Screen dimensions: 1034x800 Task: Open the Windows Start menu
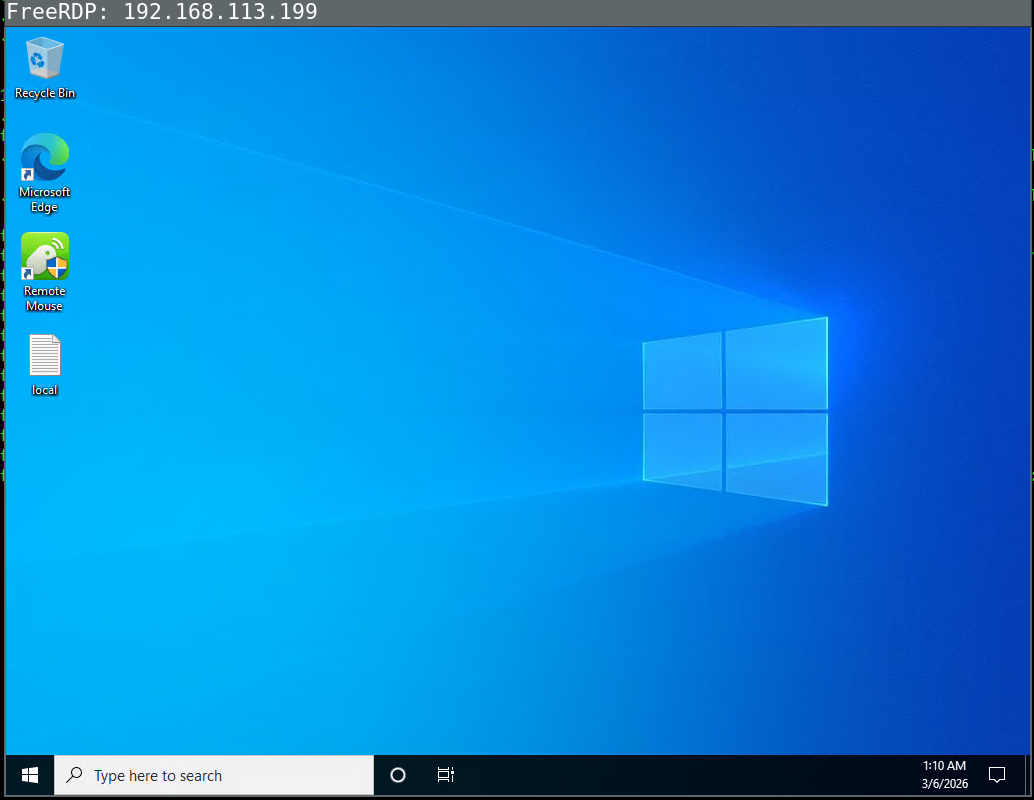click(x=30, y=775)
